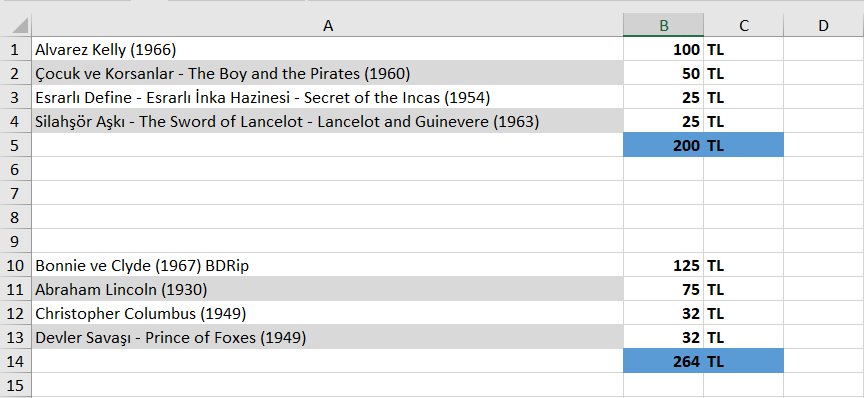
Task: Click the 'Silahşör Aşkı' Sword of Lancelot cell
Action: click(x=328, y=121)
